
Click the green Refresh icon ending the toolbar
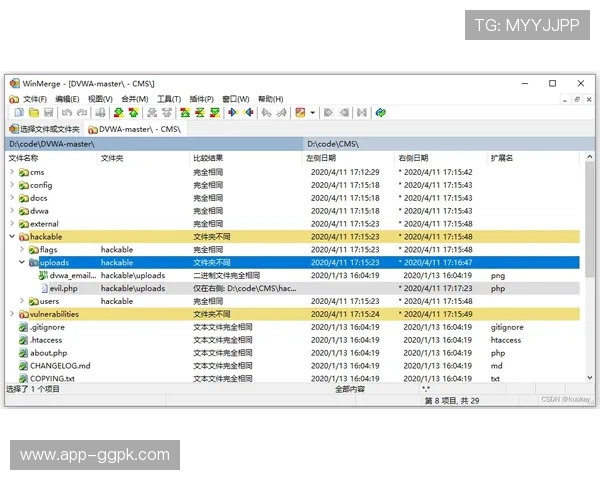click(380, 113)
